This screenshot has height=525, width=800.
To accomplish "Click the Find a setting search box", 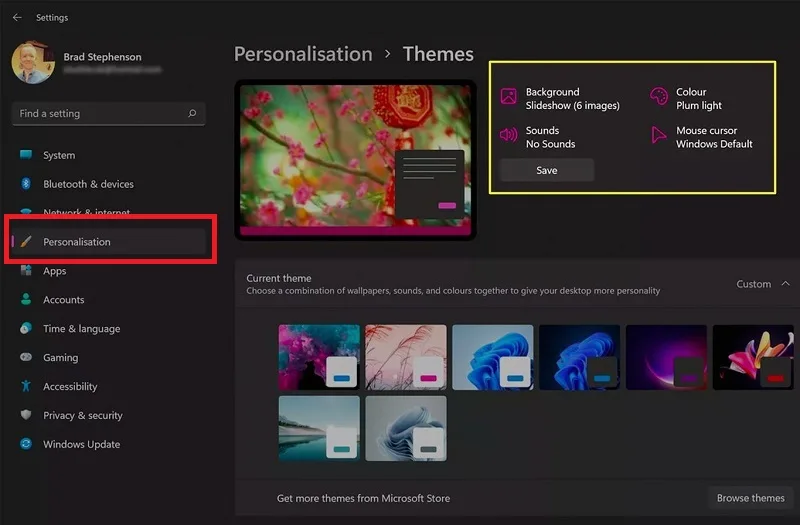I will click(109, 113).
